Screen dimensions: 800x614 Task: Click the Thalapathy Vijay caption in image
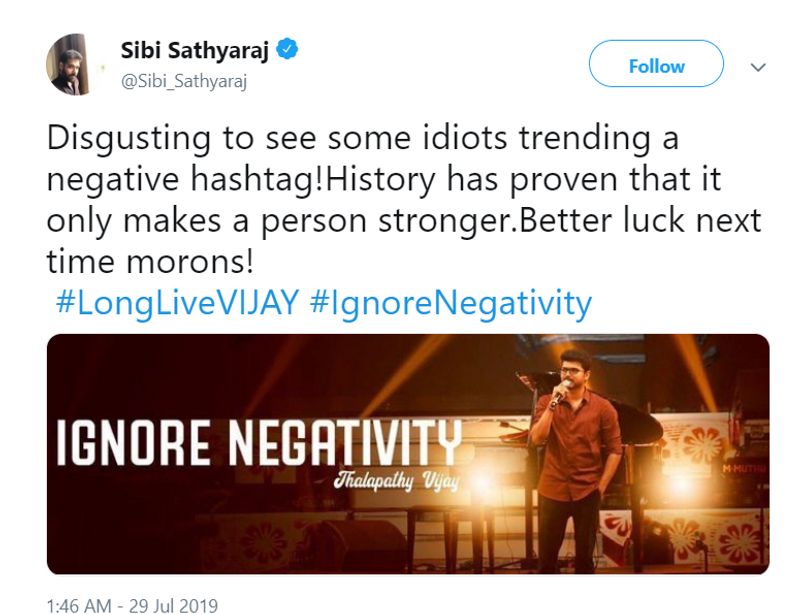396,481
